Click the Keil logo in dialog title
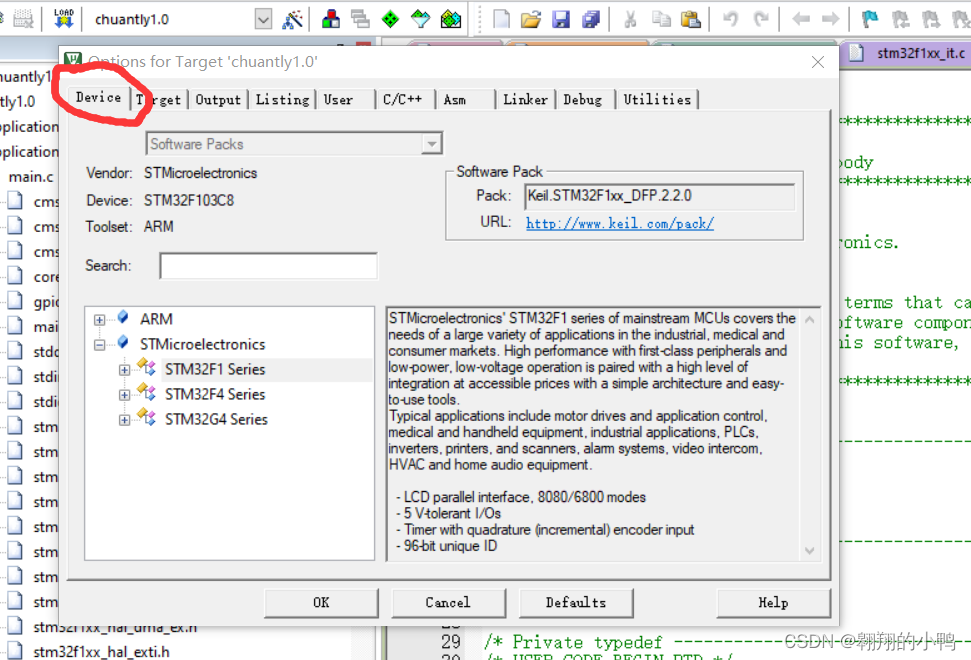971x660 pixels. [x=73, y=59]
